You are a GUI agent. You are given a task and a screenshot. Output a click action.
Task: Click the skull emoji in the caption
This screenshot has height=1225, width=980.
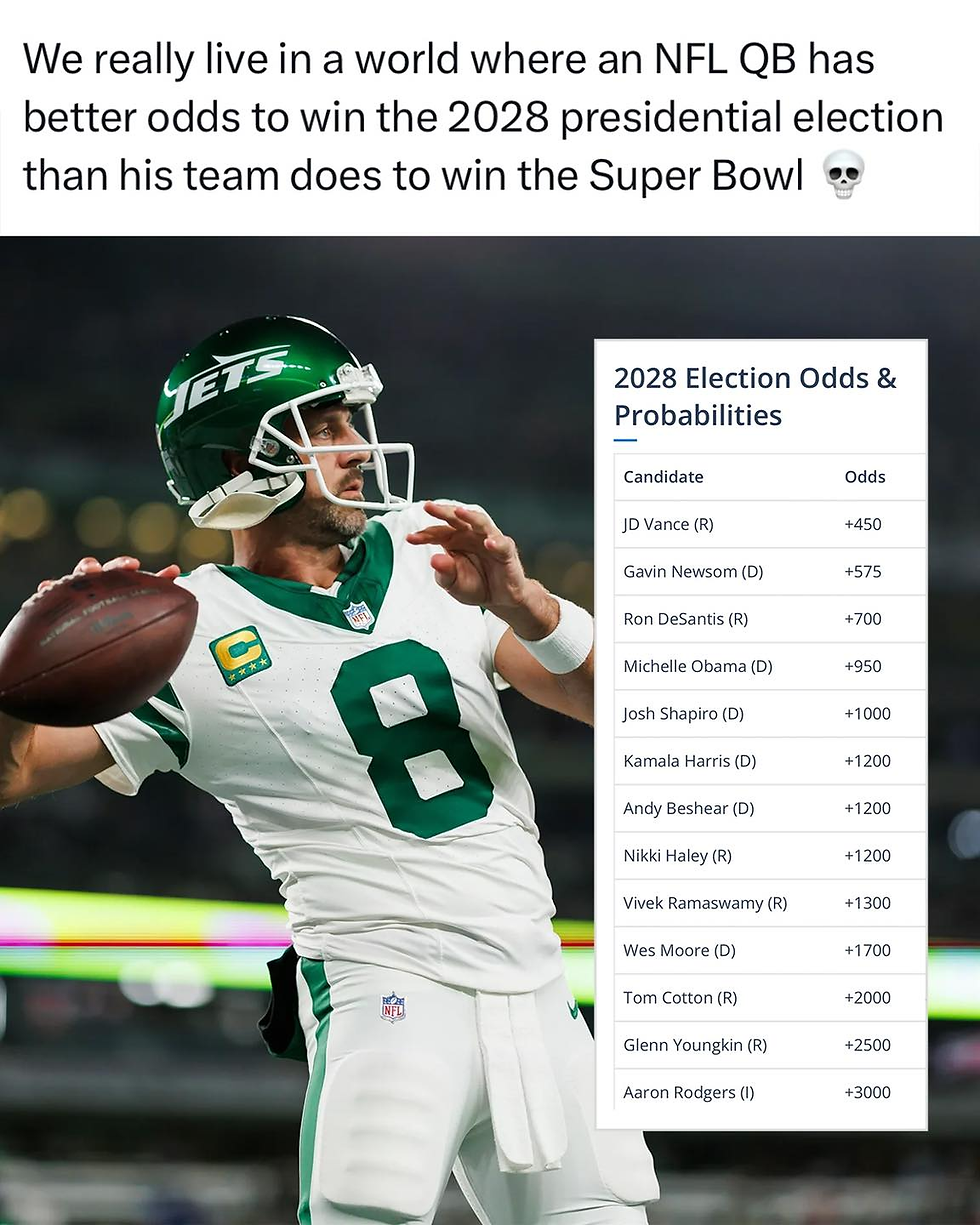point(843,175)
